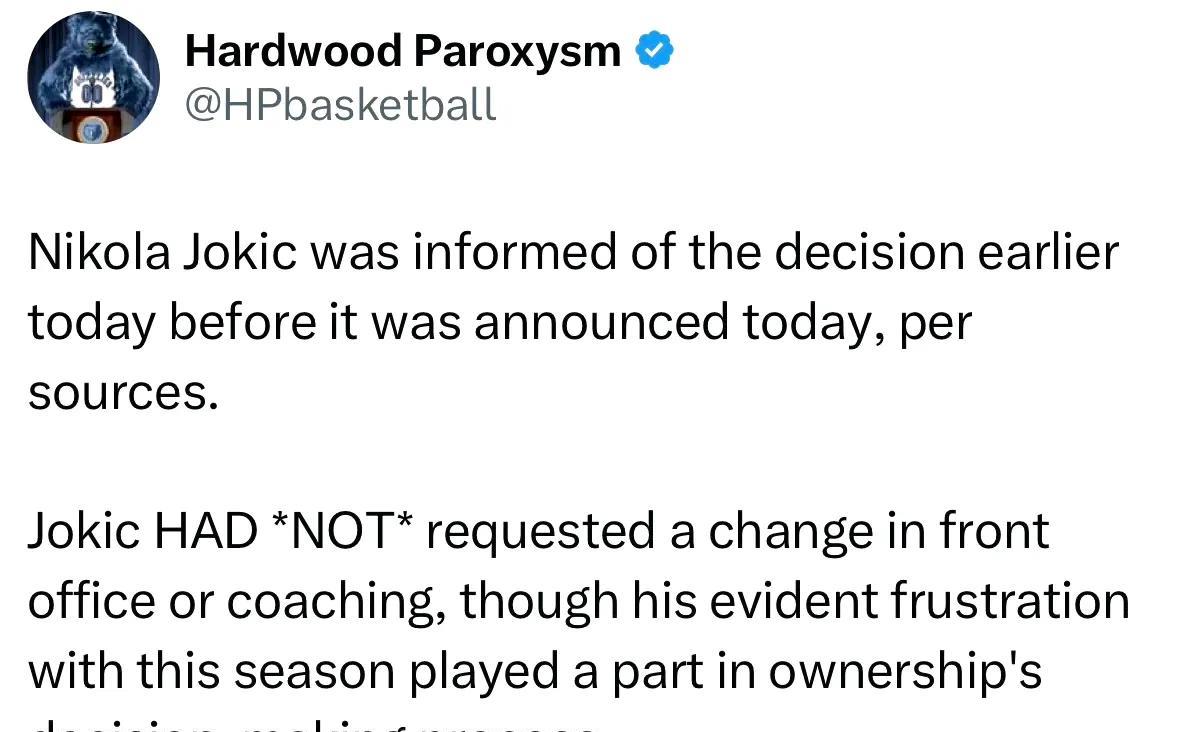Image resolution: width=1179 pixels, height=732 pixels.
Task: Click the words "though his evident frustration"
Action: click(x=795, y=601)
